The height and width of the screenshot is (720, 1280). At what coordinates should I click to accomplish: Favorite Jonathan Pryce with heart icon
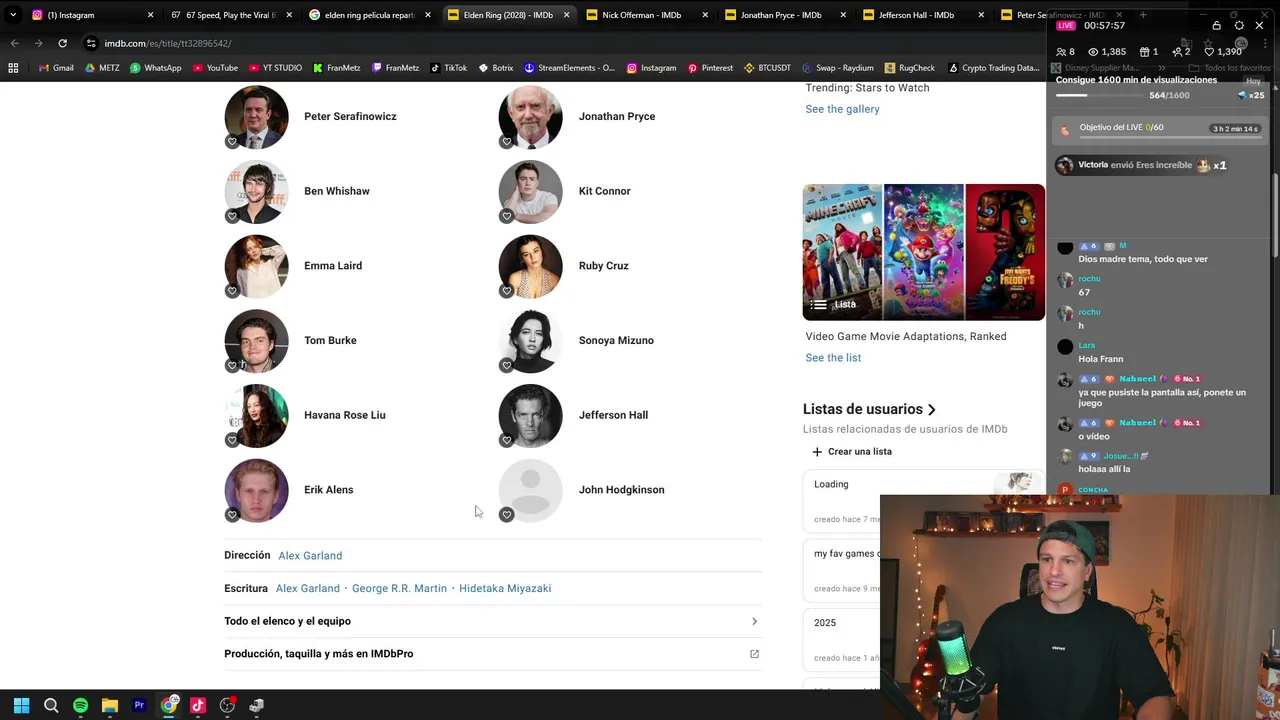(x=506, y=141)
